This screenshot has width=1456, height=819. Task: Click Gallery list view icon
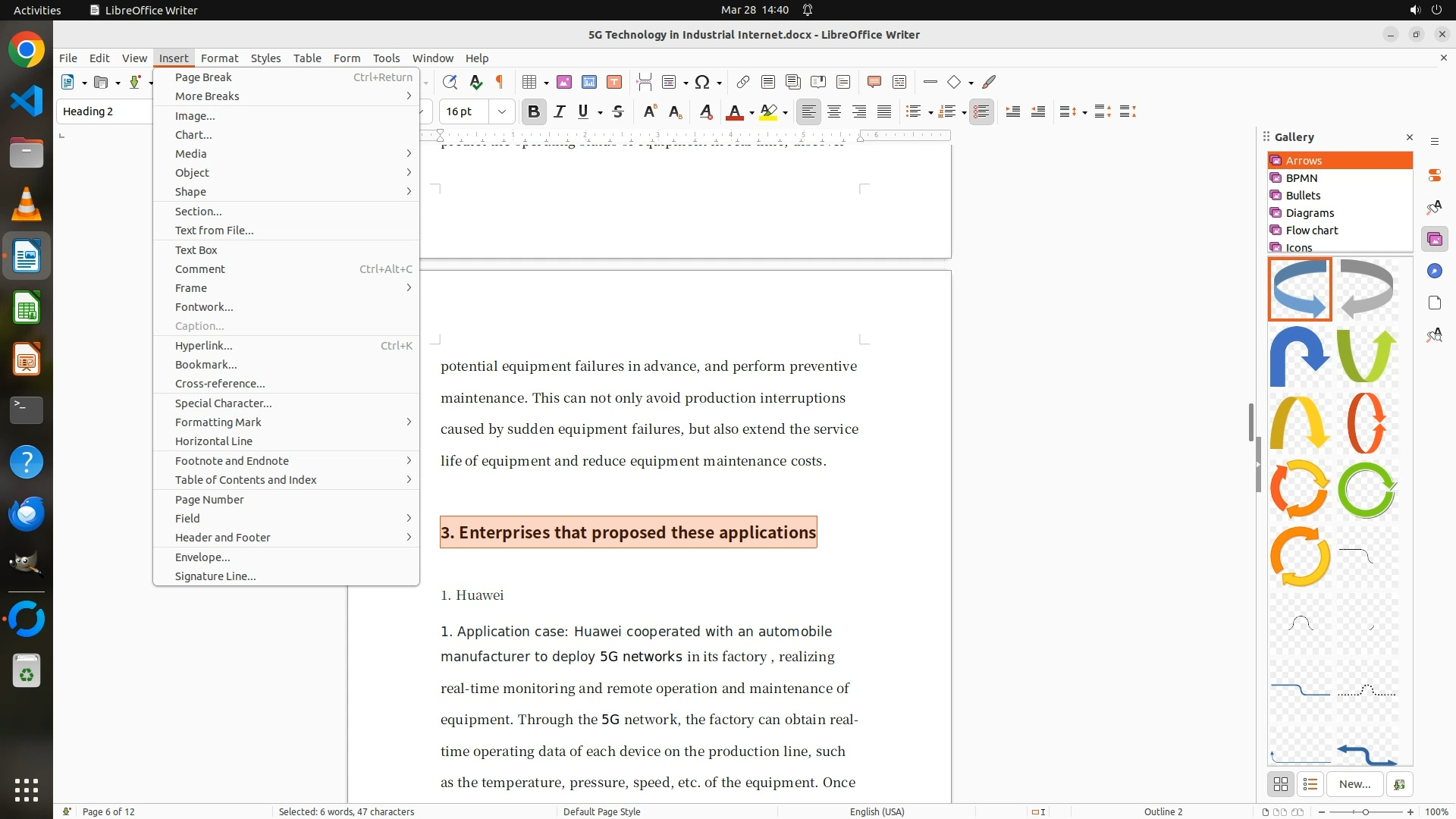[x=1310, y=784]
